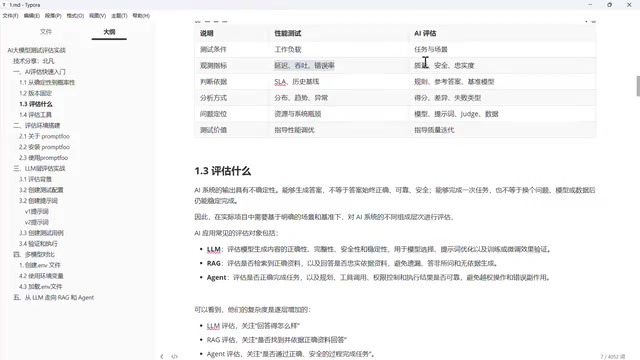This screenshot has width=640, height=360.
Task: Click the Typora app icon in title bar
Action: click(x=4, y=5)
